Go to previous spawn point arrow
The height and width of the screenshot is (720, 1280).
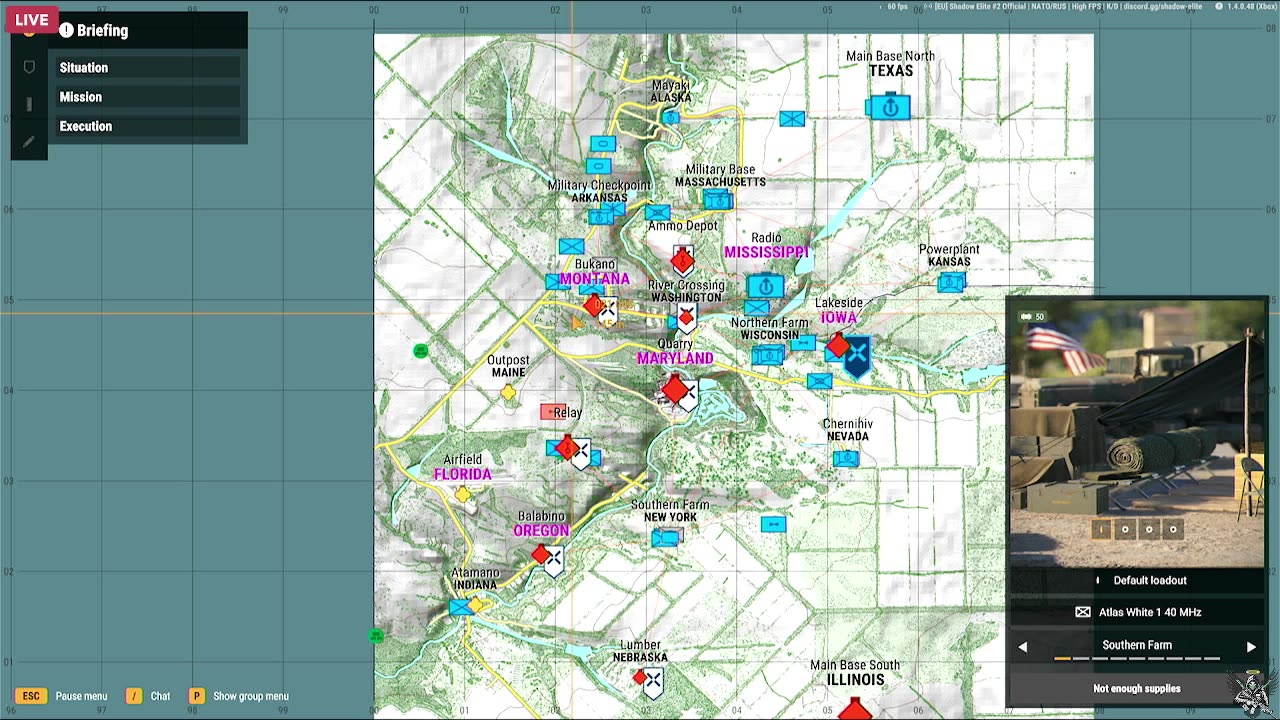pyautogui.click(x=1022, y=647)
